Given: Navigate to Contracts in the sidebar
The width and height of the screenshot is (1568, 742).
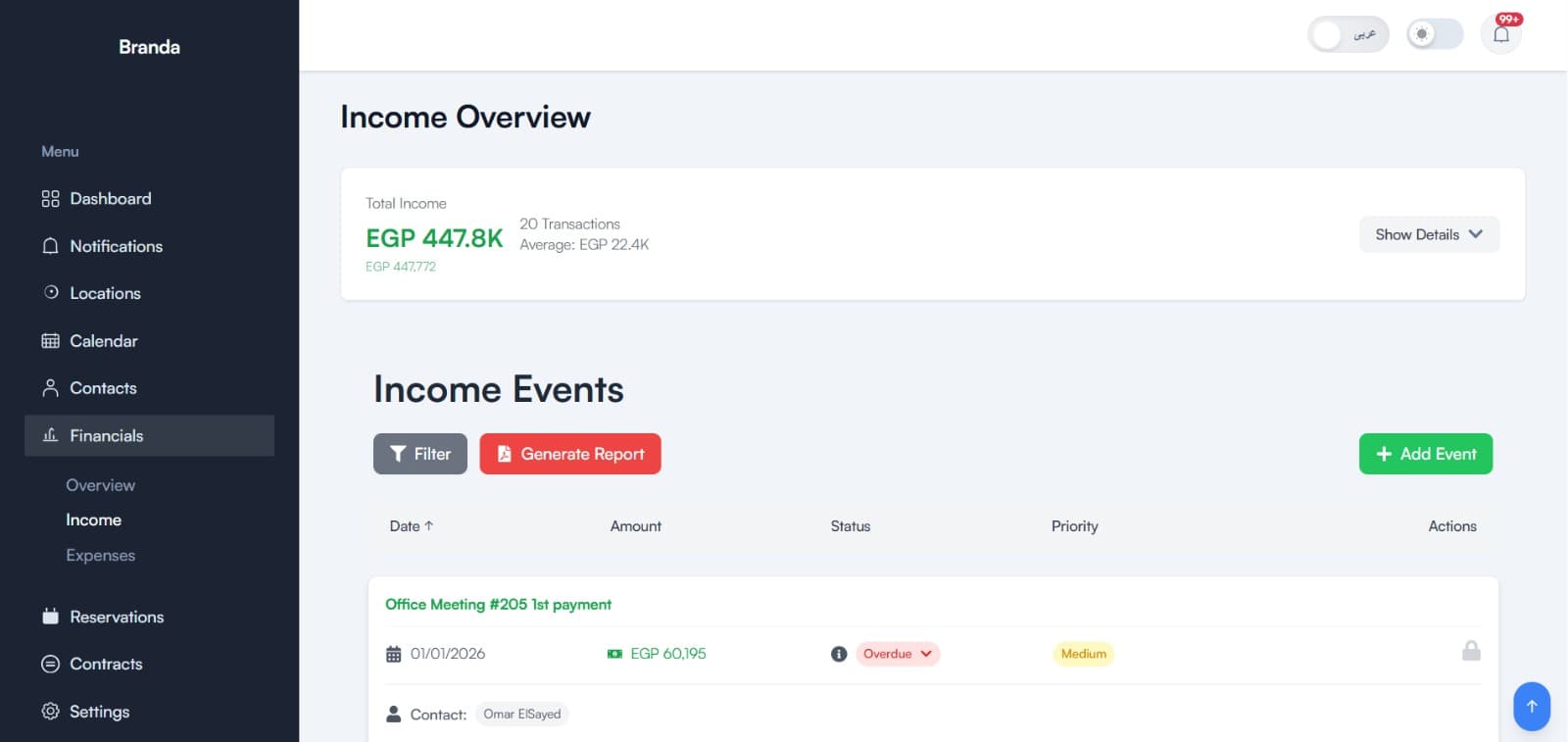Looking at the screenshot, I should 149,664.
